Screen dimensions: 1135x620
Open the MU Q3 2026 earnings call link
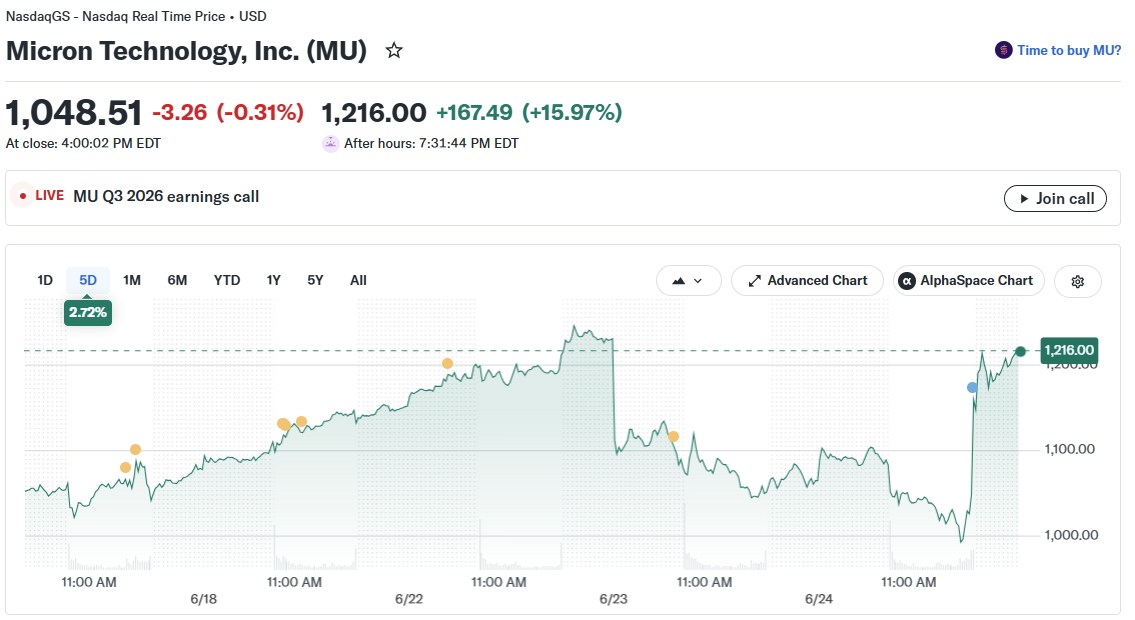[166, 197]
